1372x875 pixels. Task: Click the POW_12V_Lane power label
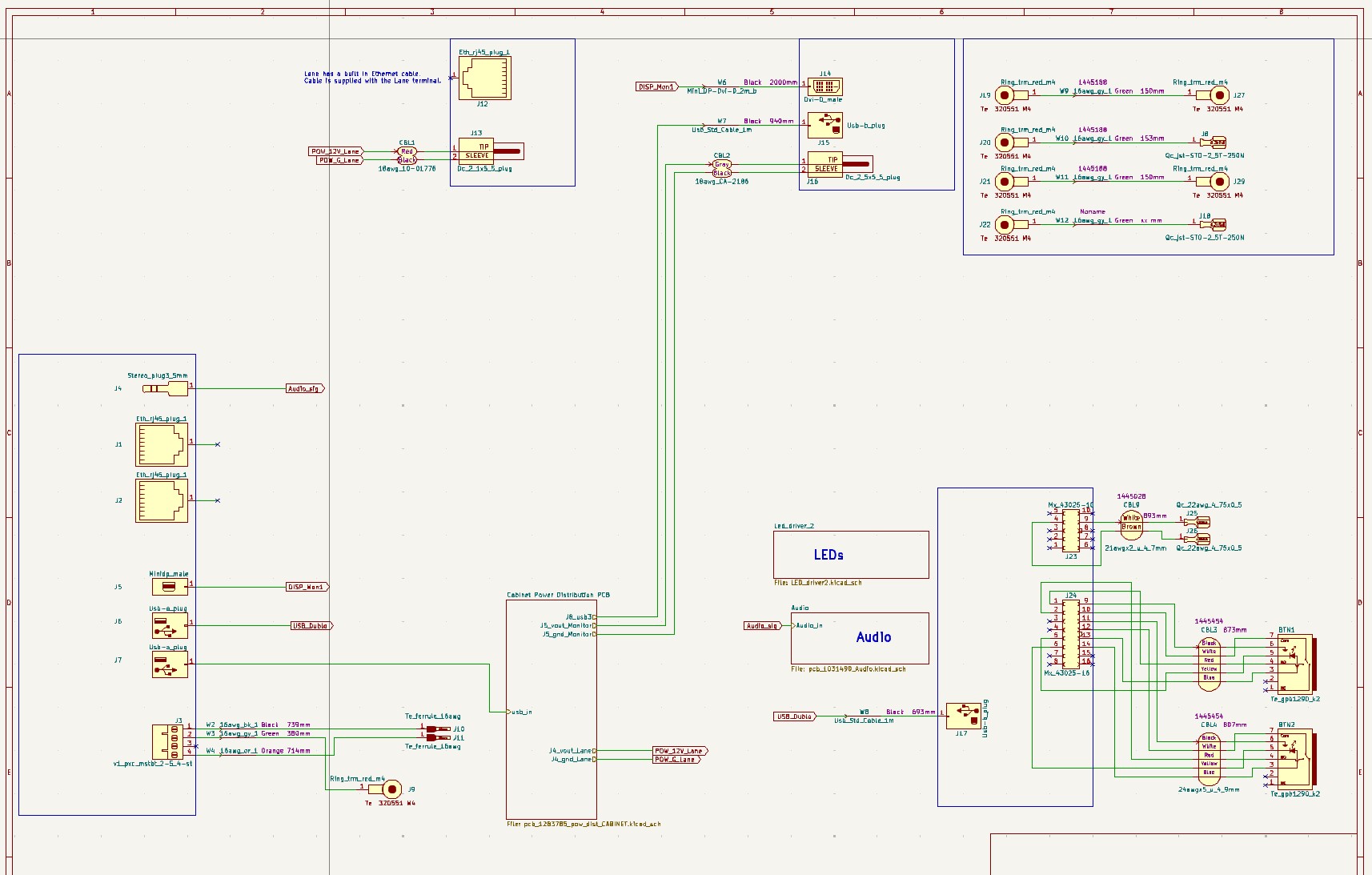[335, 151]
